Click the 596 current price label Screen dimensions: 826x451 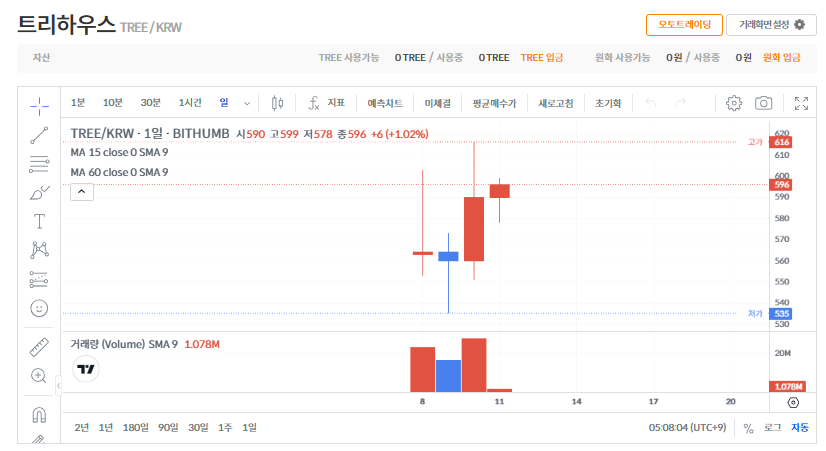coord(781,184)
